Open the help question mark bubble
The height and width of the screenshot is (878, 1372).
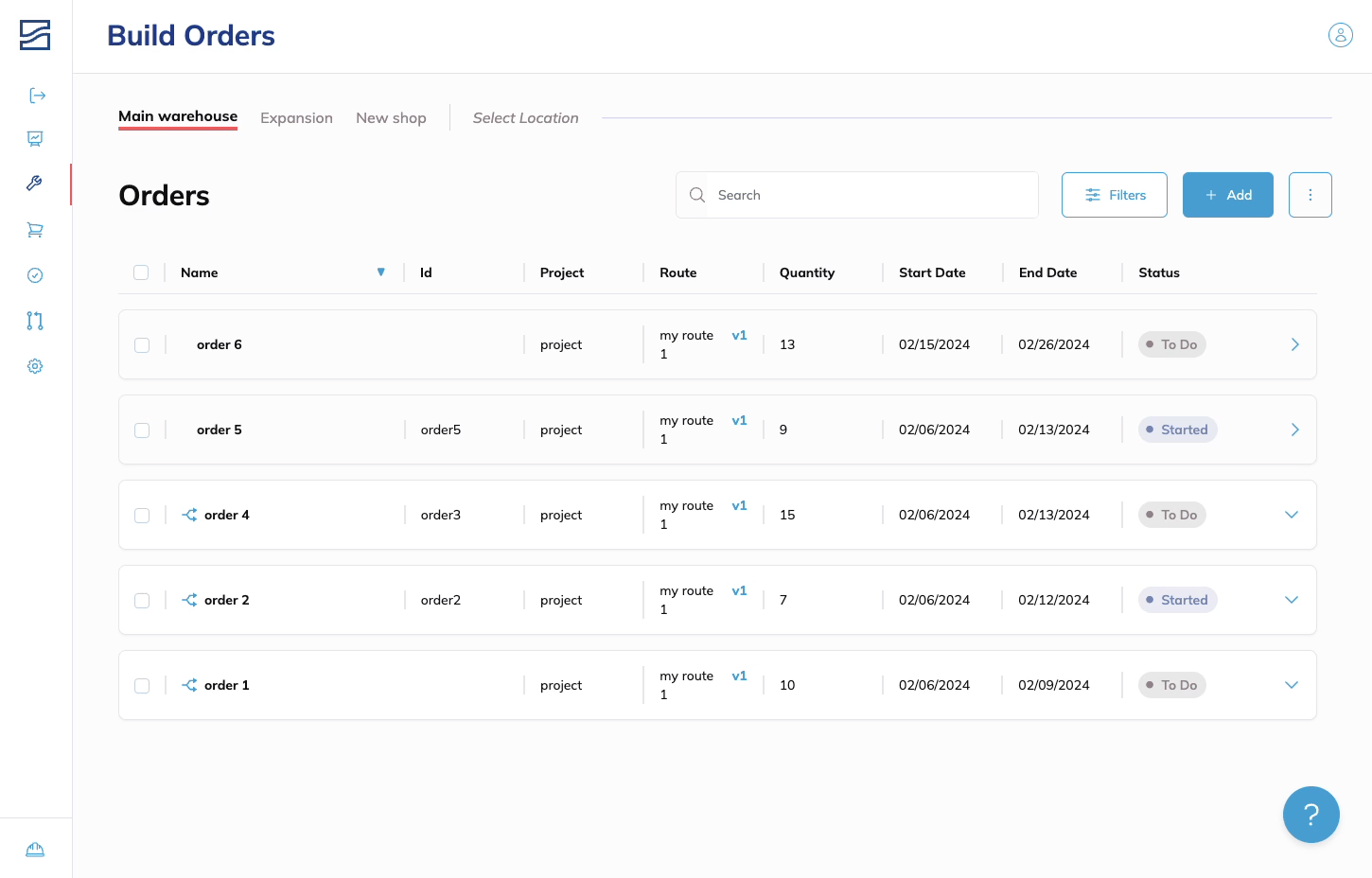click(x=1311, y=815)
